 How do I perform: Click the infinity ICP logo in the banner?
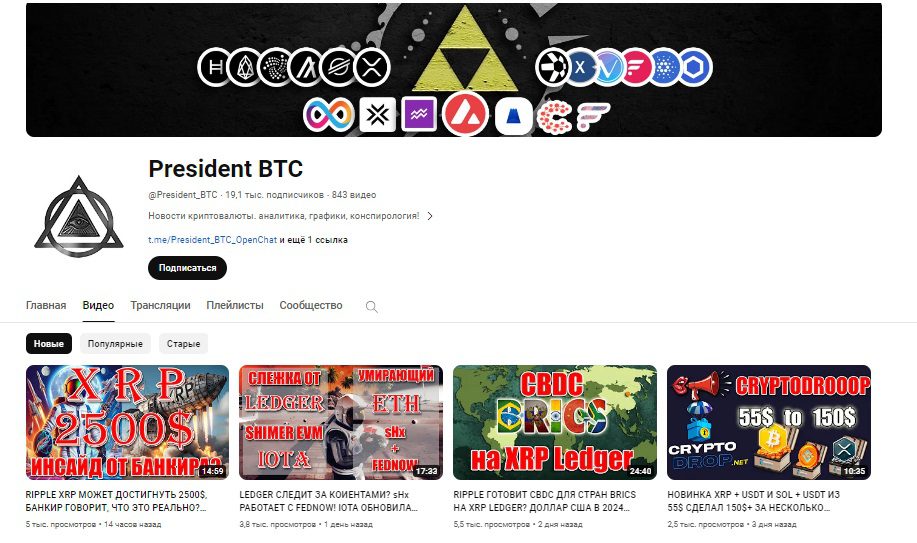coord(329,114)
